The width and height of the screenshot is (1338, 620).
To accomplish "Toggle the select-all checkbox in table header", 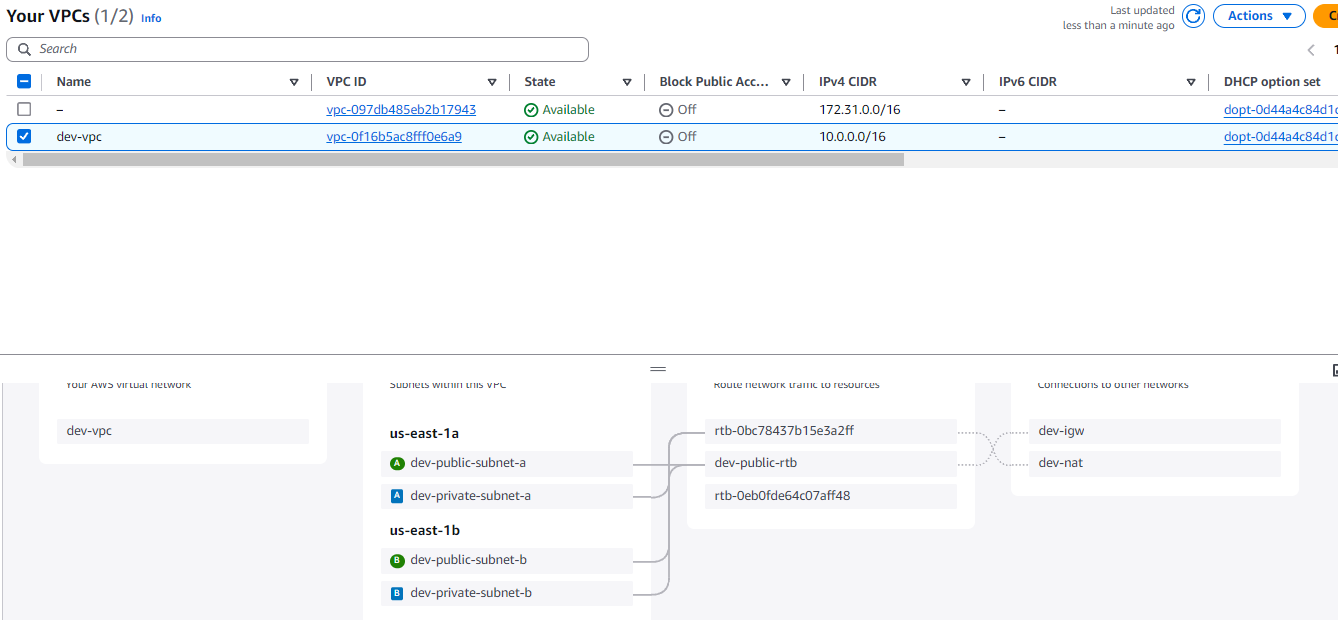I will pyautogui.click(x=24, y=82).
